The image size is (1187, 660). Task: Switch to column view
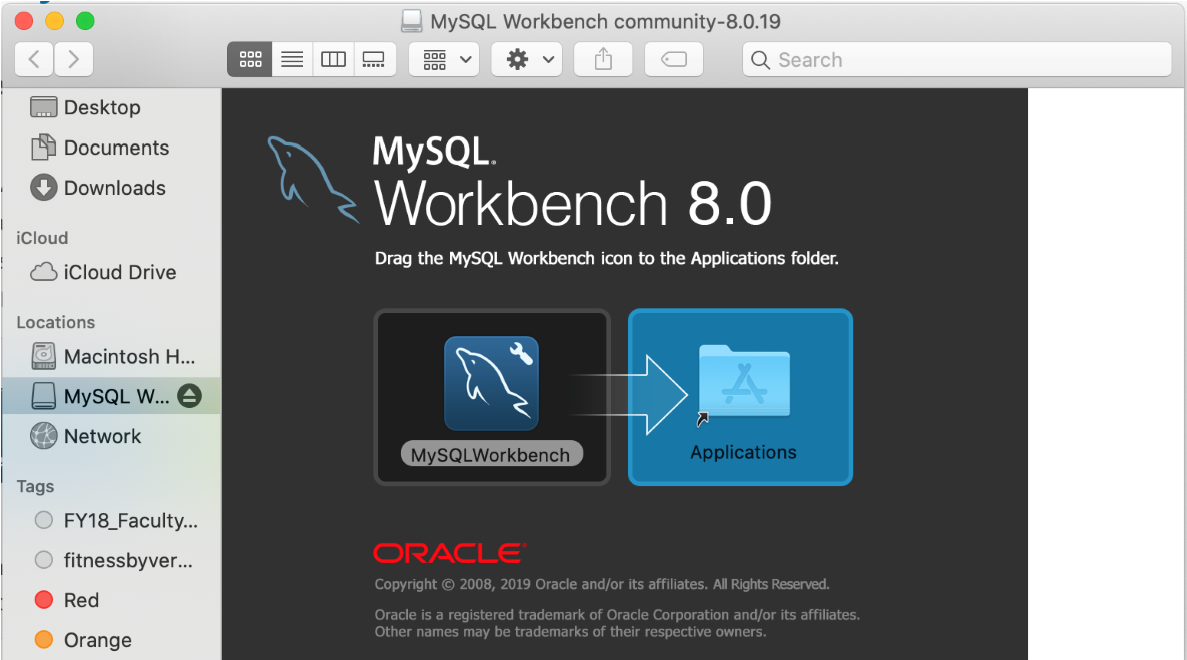coord(333,59)
